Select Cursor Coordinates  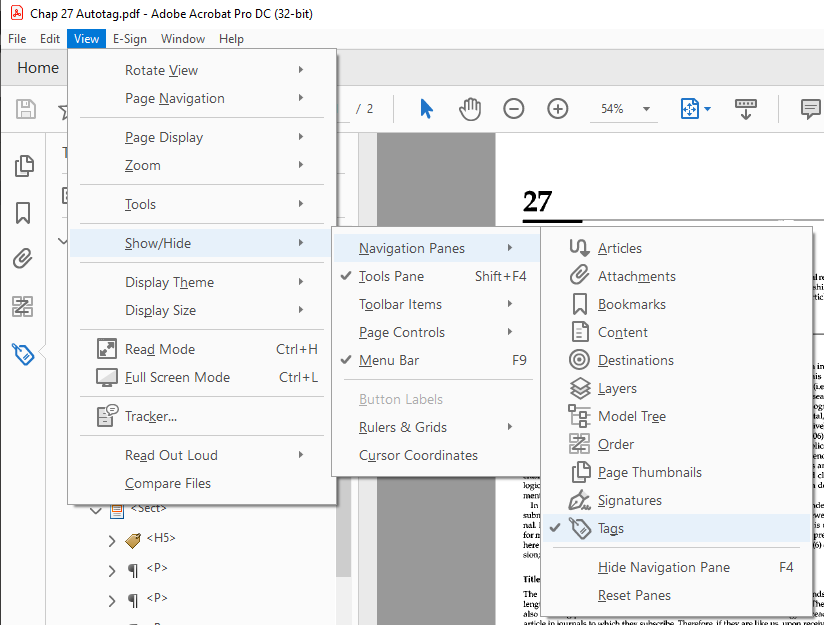coord(436,455)
